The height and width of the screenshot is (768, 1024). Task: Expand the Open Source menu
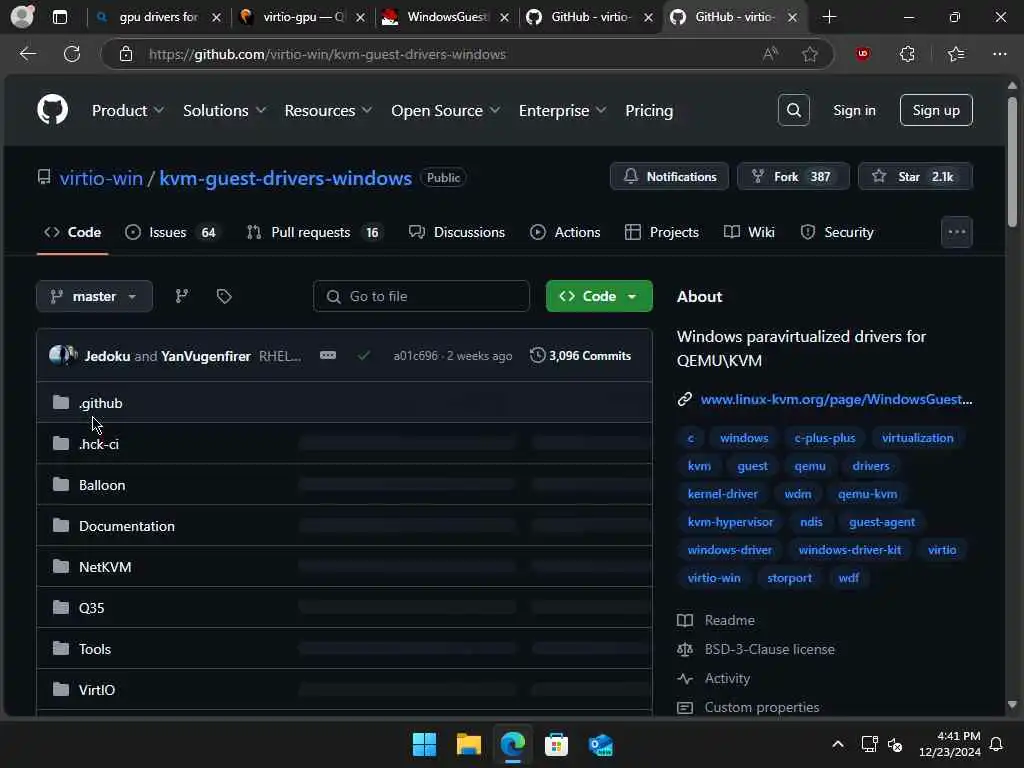click(445, 110)
